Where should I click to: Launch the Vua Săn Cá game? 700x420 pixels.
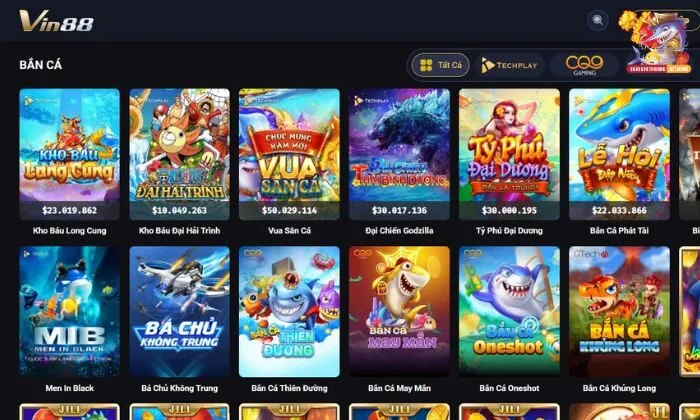coord(289,154)
